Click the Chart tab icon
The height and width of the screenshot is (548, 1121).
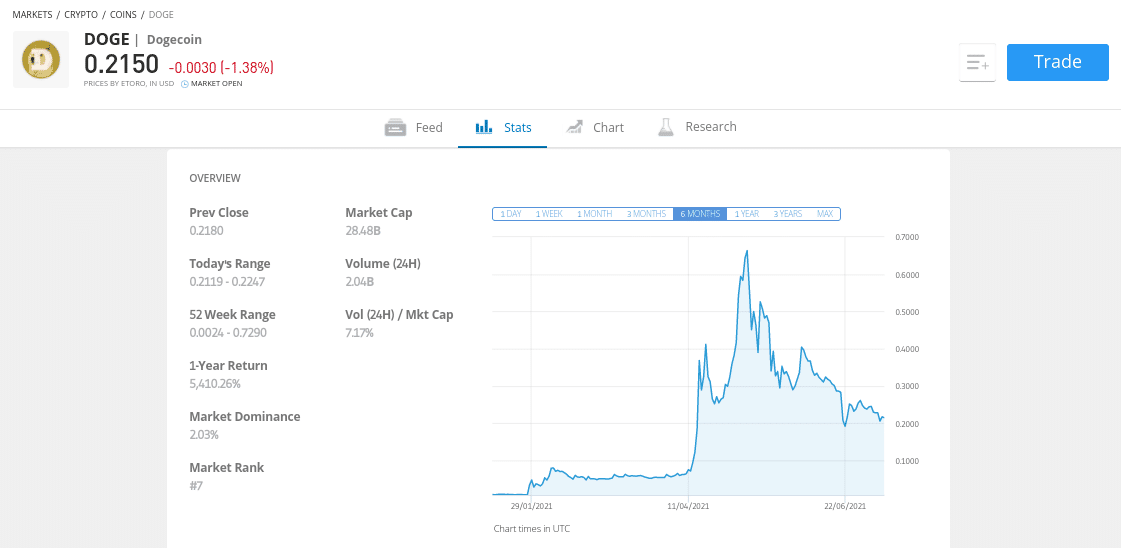click(x=573, y=127)
